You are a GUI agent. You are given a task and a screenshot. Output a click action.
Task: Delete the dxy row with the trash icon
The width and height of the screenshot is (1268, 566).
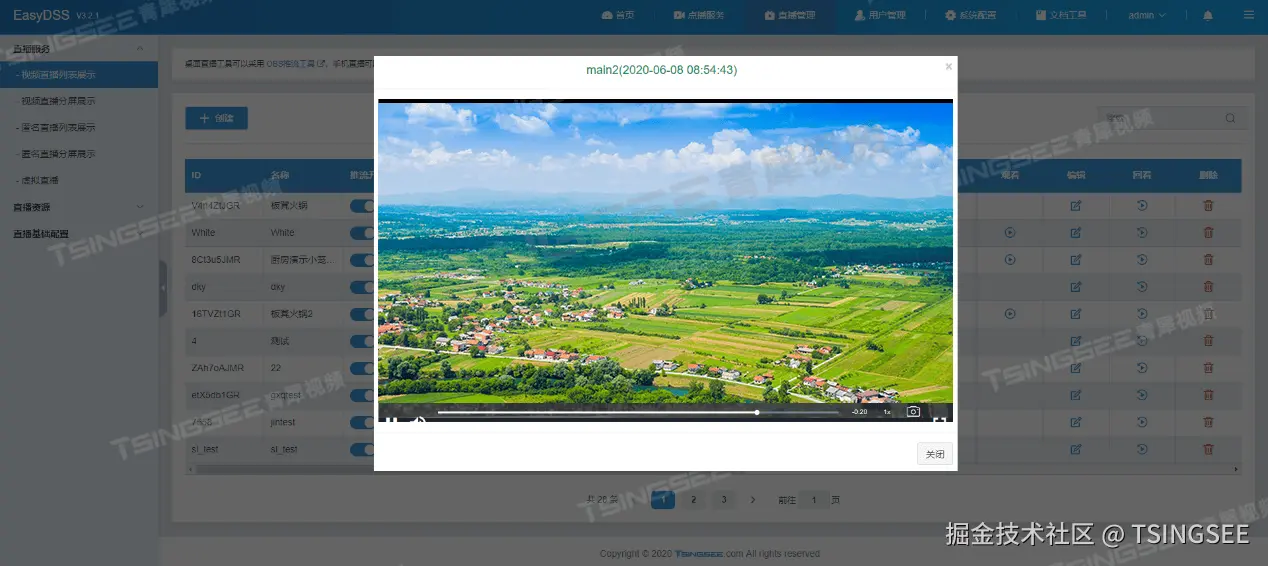(x=1208, y=286)
